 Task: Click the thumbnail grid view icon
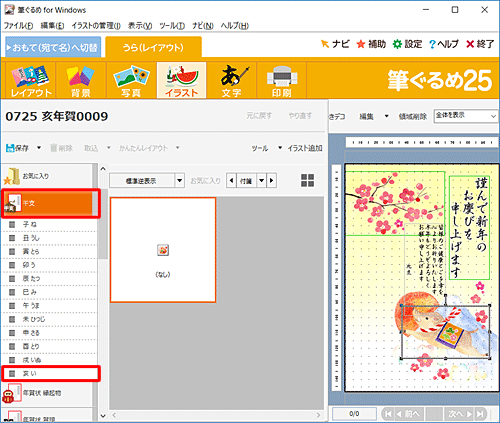point(307,181)
